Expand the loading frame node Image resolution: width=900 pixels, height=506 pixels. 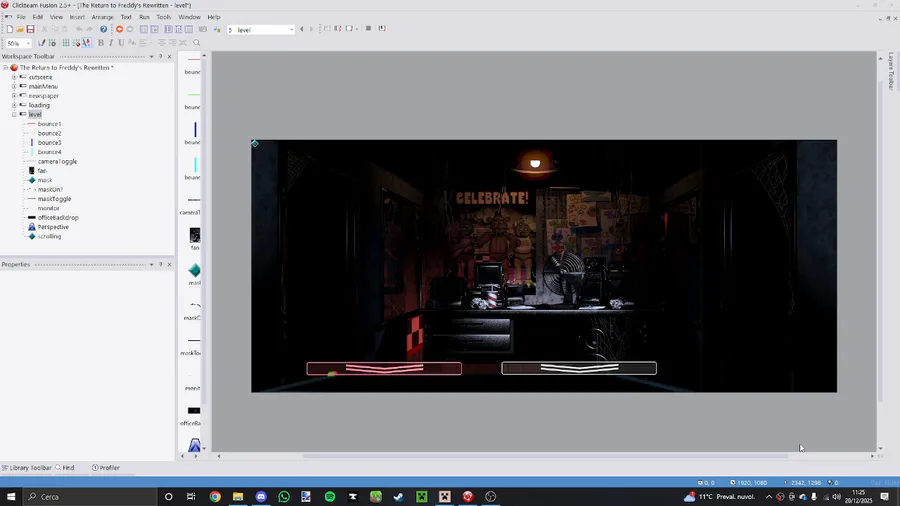pos(14,105)
